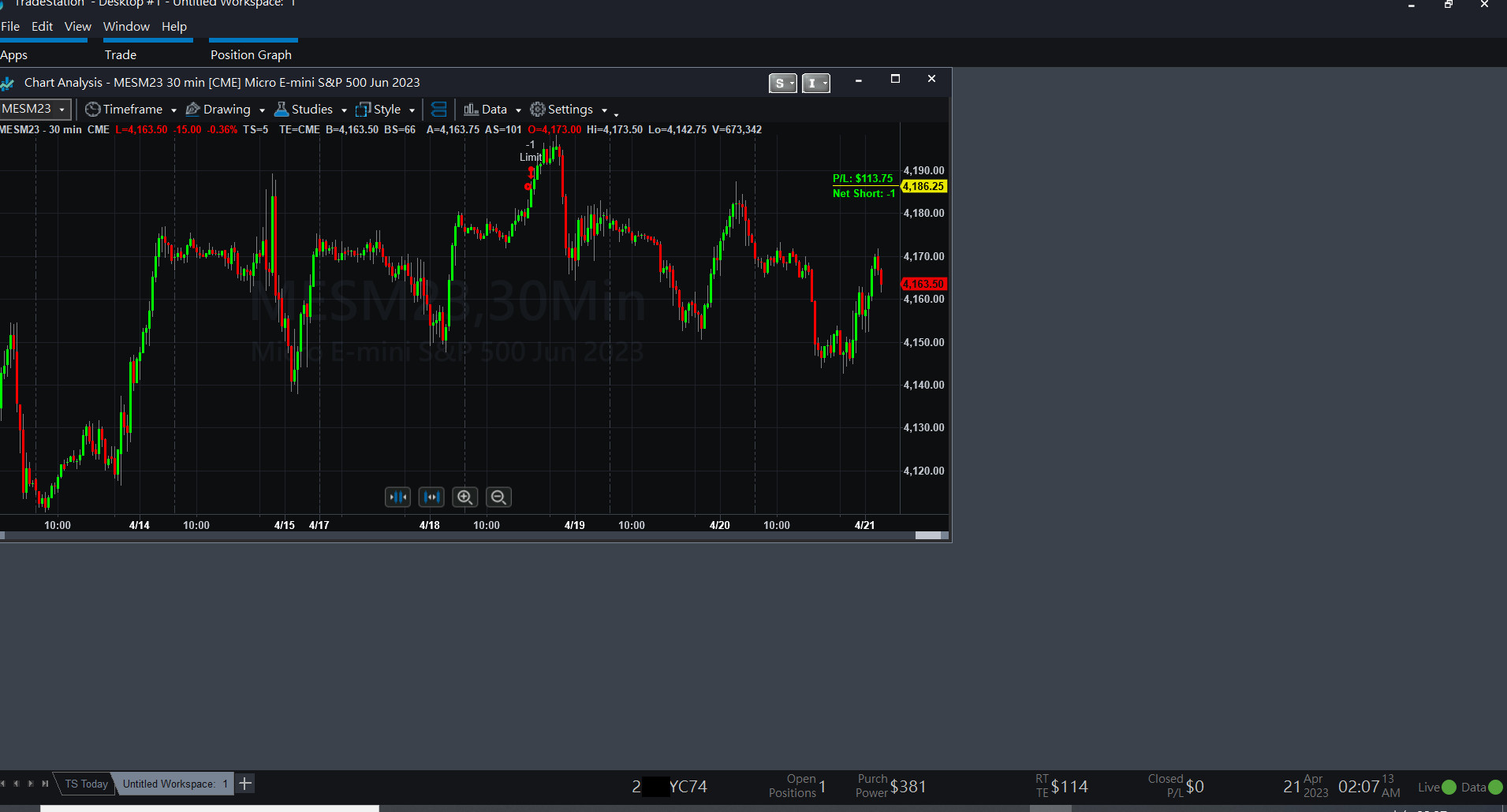Viewport: 1507px width, 812px height.
Task: Click the RT TE $114 status entry
Action: [x=1061, y=786]
